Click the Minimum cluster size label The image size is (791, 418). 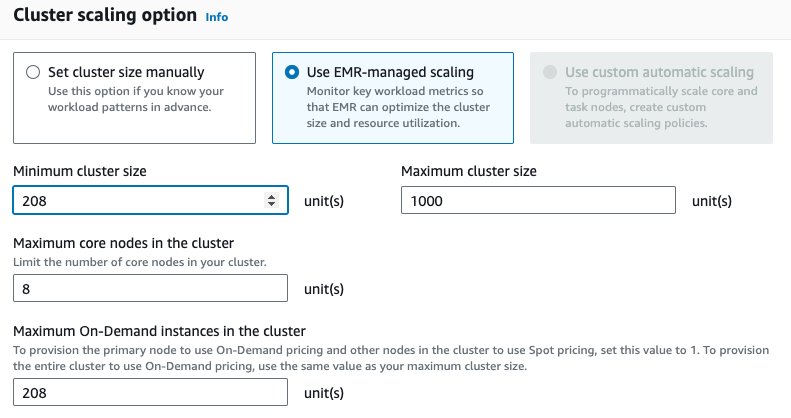click(x=80, y=171)
